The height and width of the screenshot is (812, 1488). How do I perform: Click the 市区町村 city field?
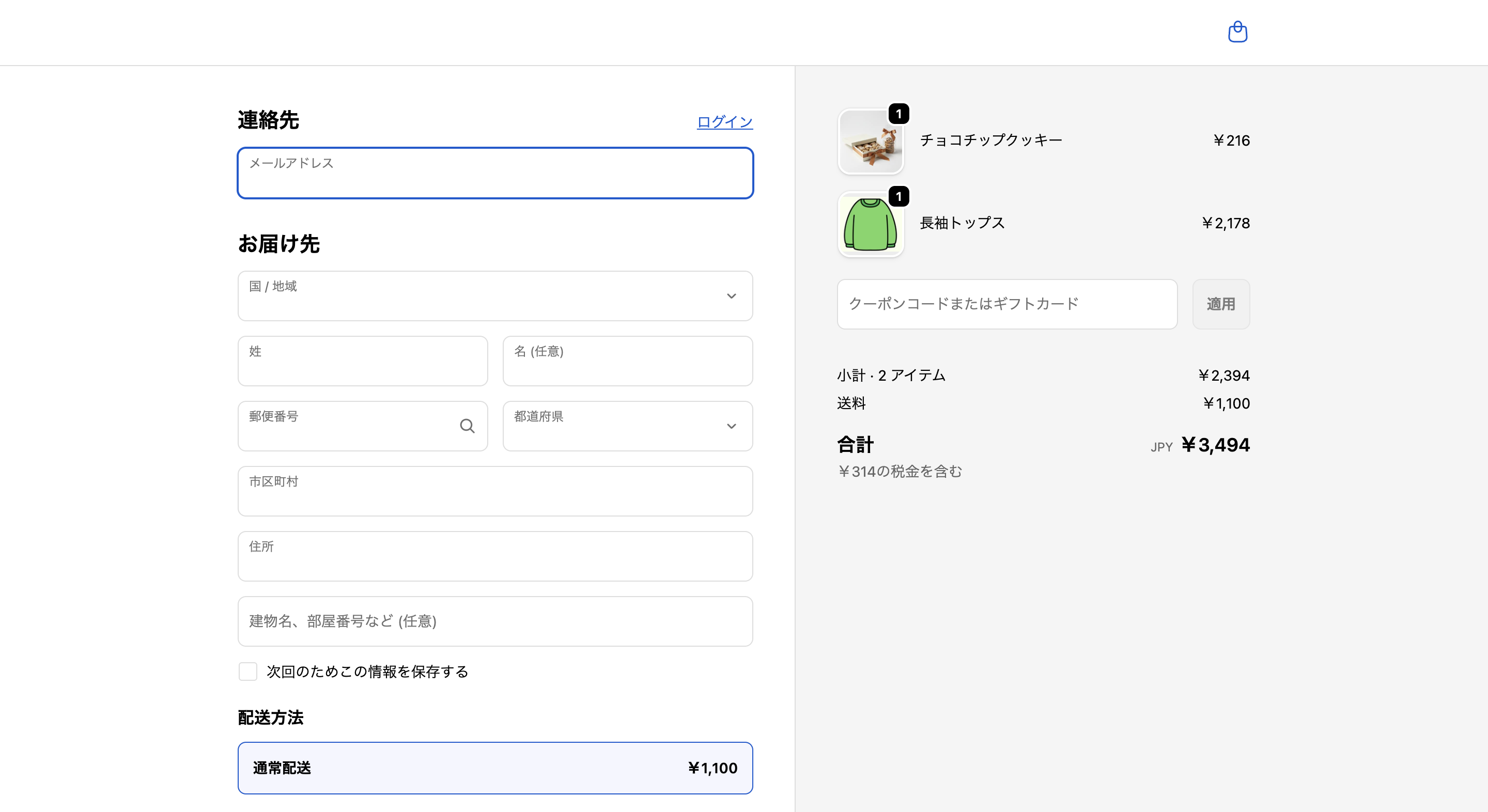495,491
